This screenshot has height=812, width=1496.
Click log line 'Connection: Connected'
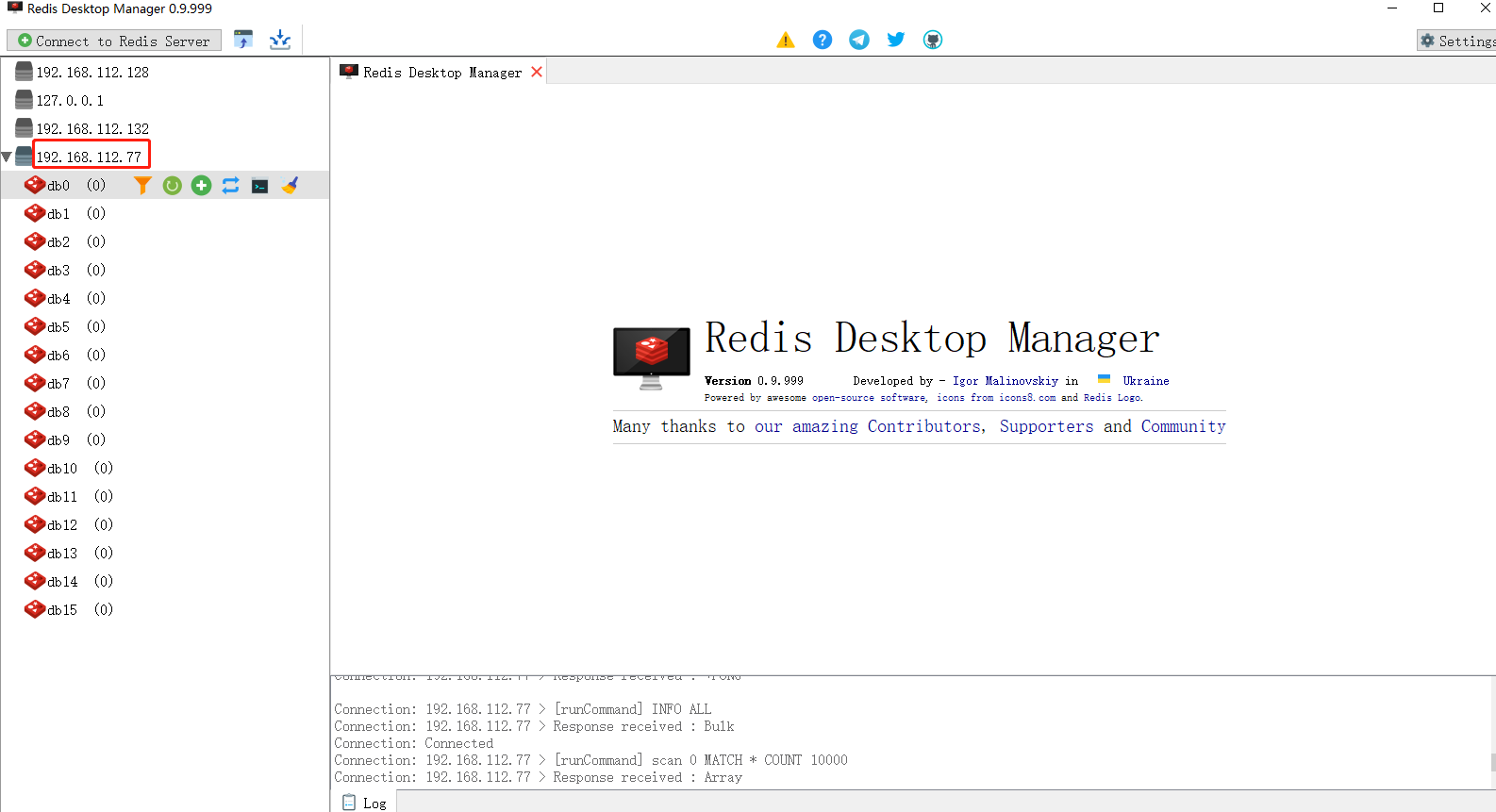[413, 743]
